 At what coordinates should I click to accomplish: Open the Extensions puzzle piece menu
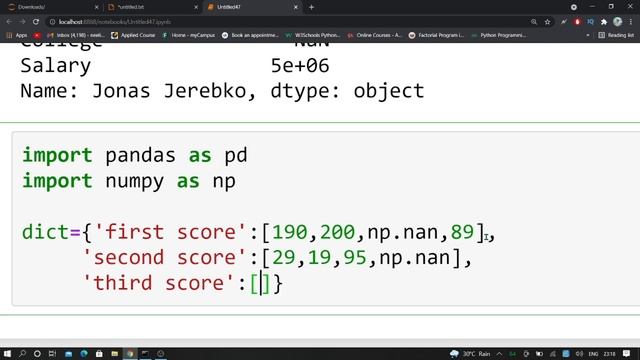[x=604, y=22]
